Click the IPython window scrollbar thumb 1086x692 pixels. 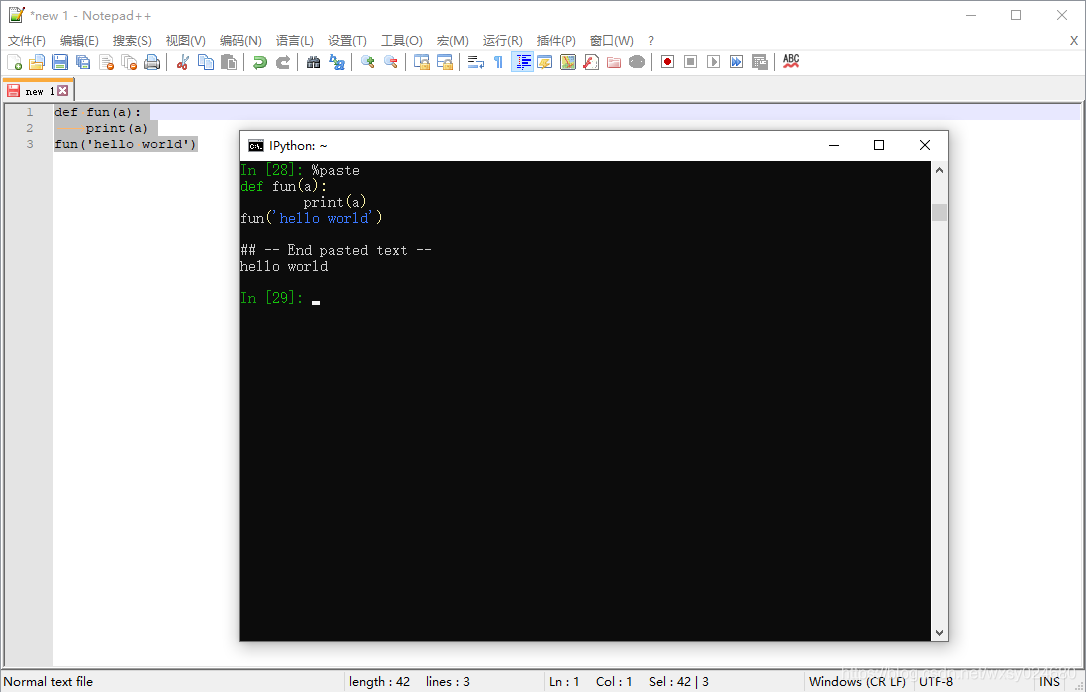[939, 212]
